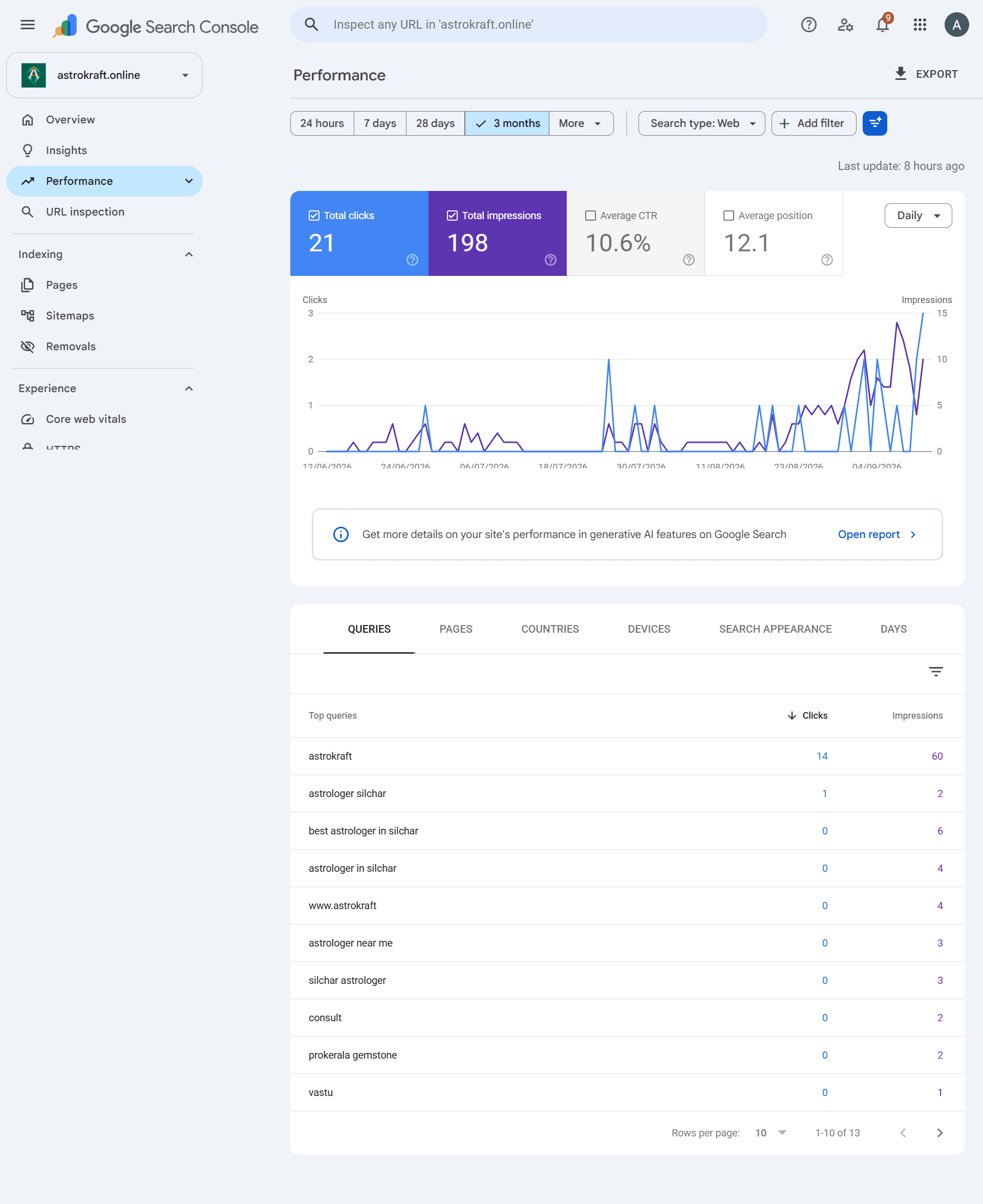Toggle the Total clicks checkbox
Viewport: 983px width, 1204px height.
[x=314, y=216]
